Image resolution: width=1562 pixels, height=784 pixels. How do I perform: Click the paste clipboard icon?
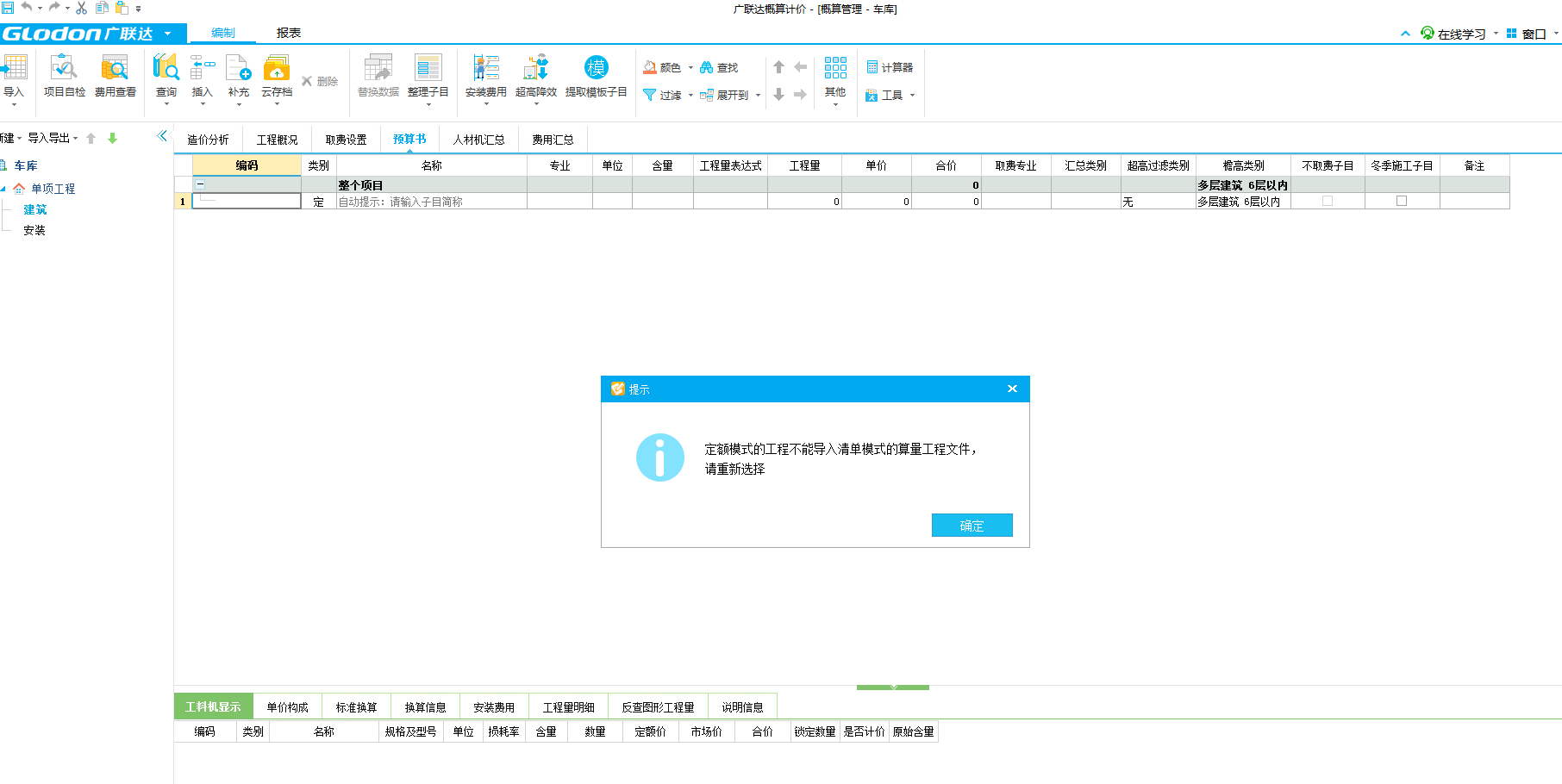coord(122,8)
